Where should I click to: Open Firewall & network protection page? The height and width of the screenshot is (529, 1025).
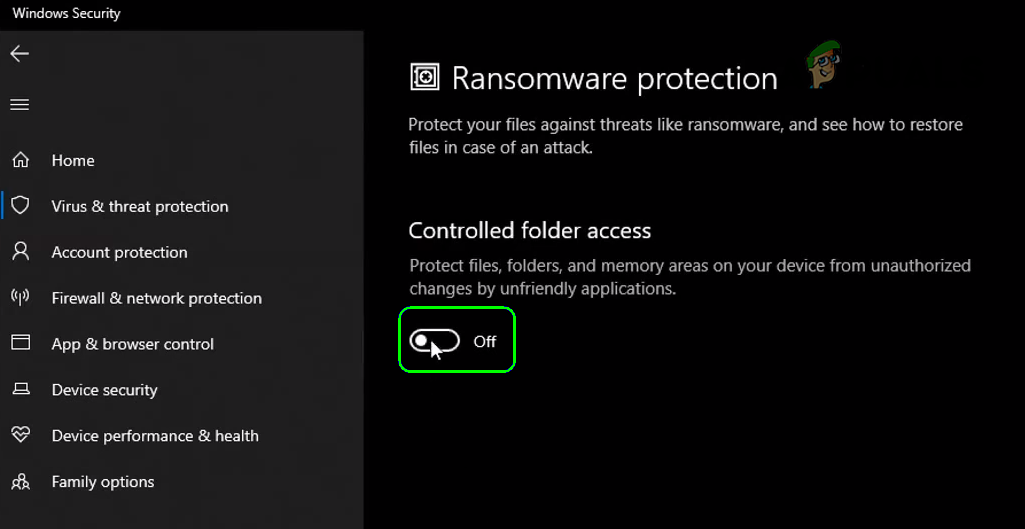(x=156, y=298)
